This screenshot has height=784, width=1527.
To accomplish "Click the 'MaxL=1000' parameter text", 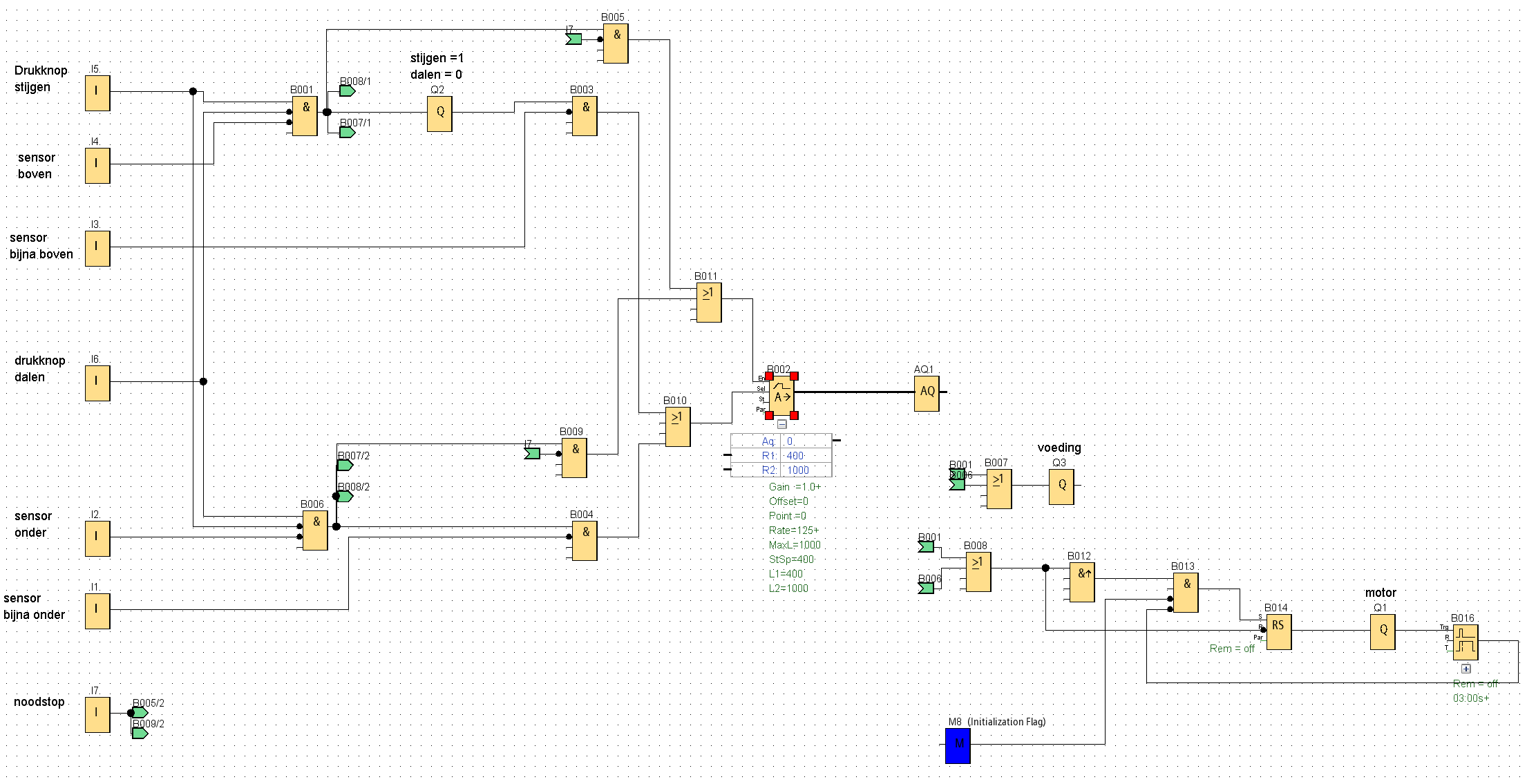I will 795,545.
